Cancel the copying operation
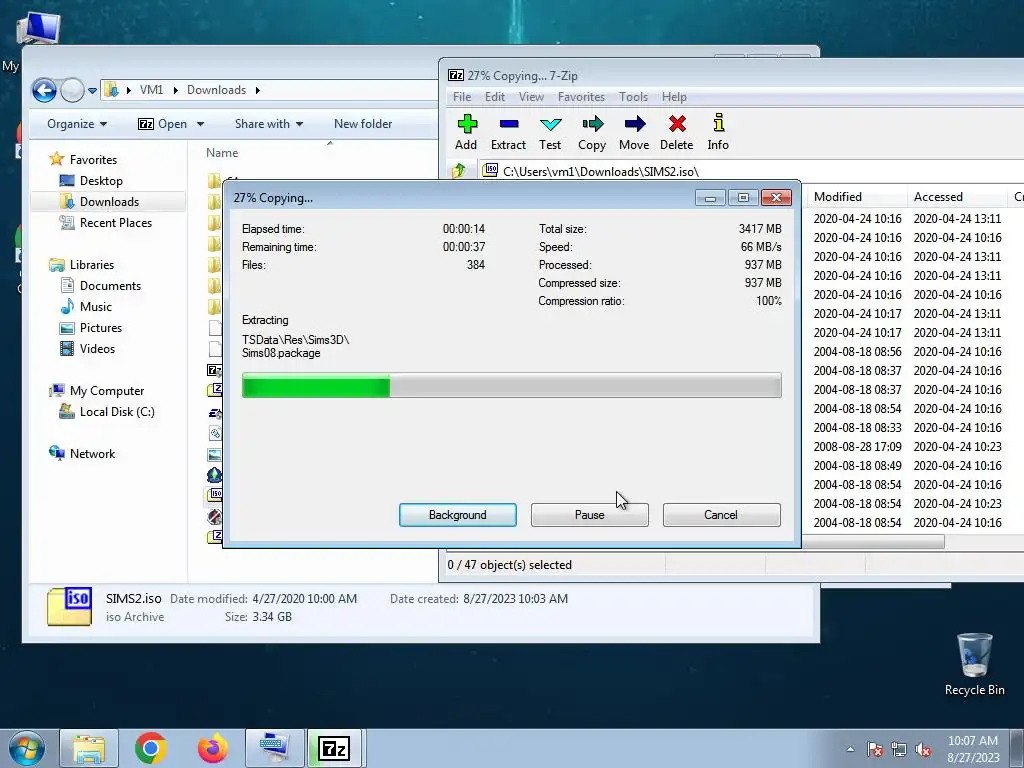 721,515
